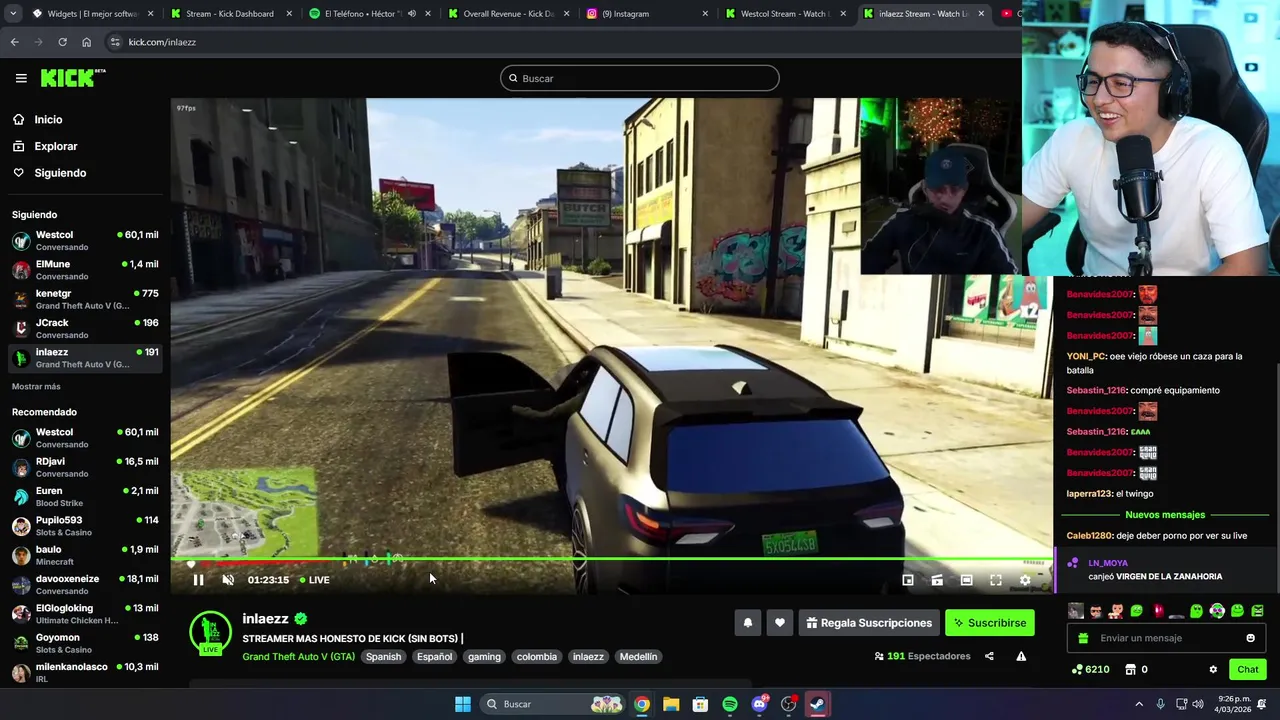Open JCrack channel in sidebar

coord(85,328)
